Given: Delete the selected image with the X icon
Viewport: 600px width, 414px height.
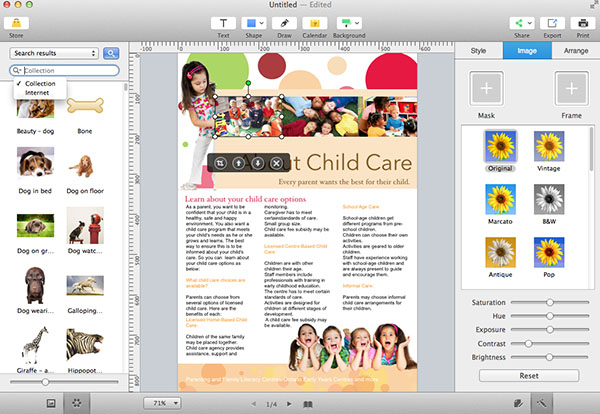Looking at the screenshot, I should [x=275, y=163].
